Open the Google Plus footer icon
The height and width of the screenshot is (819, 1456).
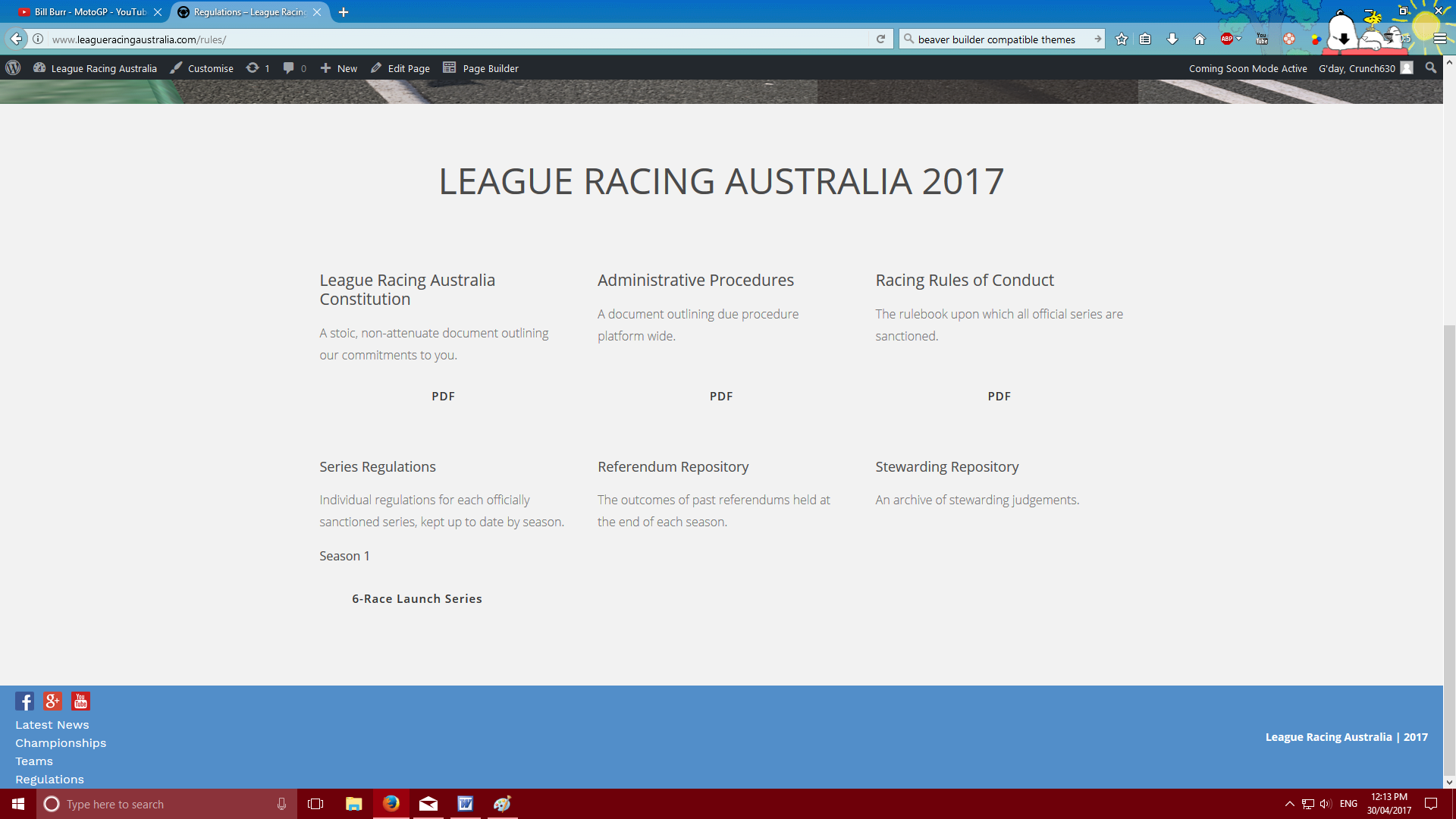pos(52,701)
